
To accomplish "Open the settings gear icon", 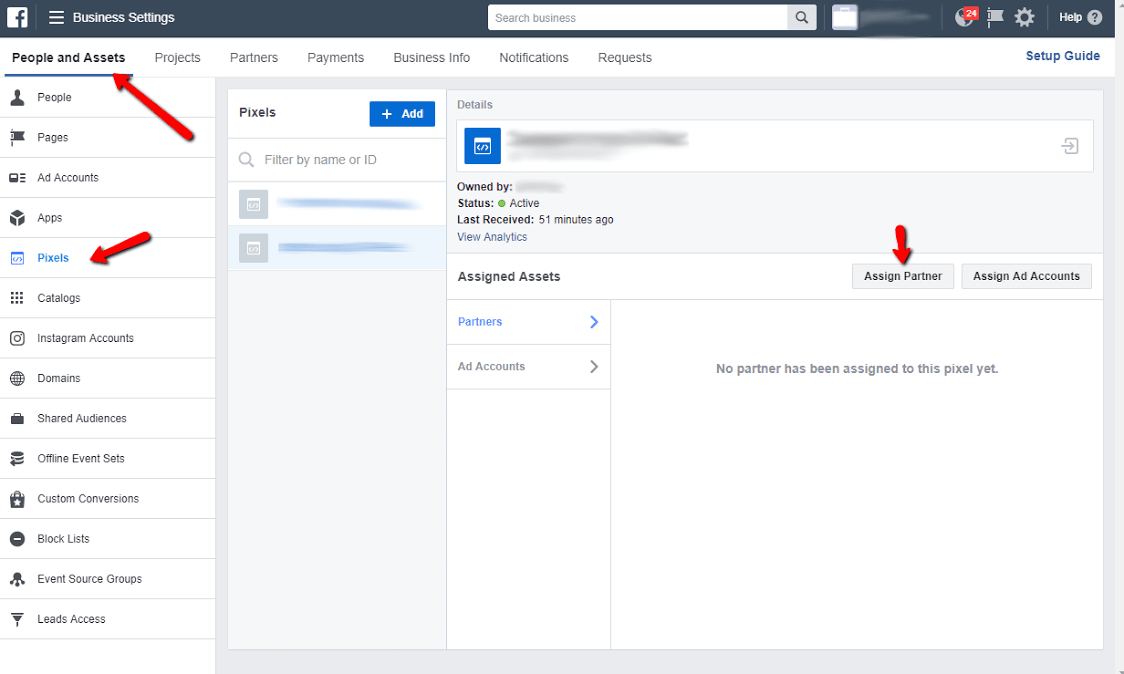I will coord(1024,17).
